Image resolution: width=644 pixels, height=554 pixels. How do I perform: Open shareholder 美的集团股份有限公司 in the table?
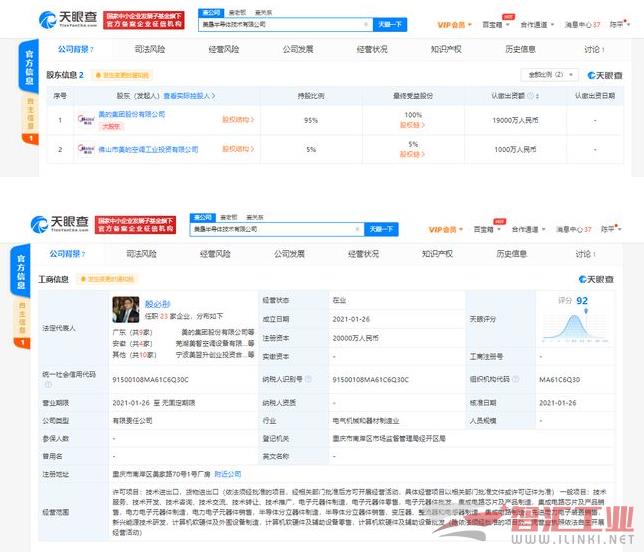coord(132,114)
